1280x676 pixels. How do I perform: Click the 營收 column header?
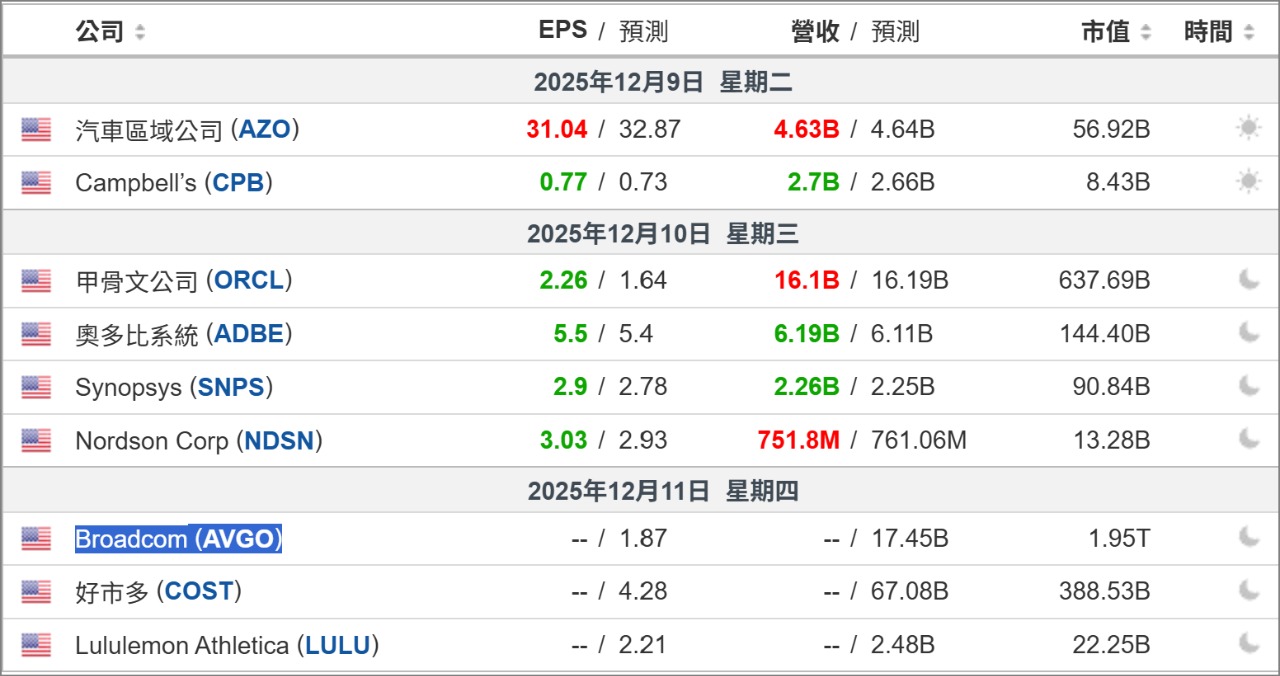815,32
